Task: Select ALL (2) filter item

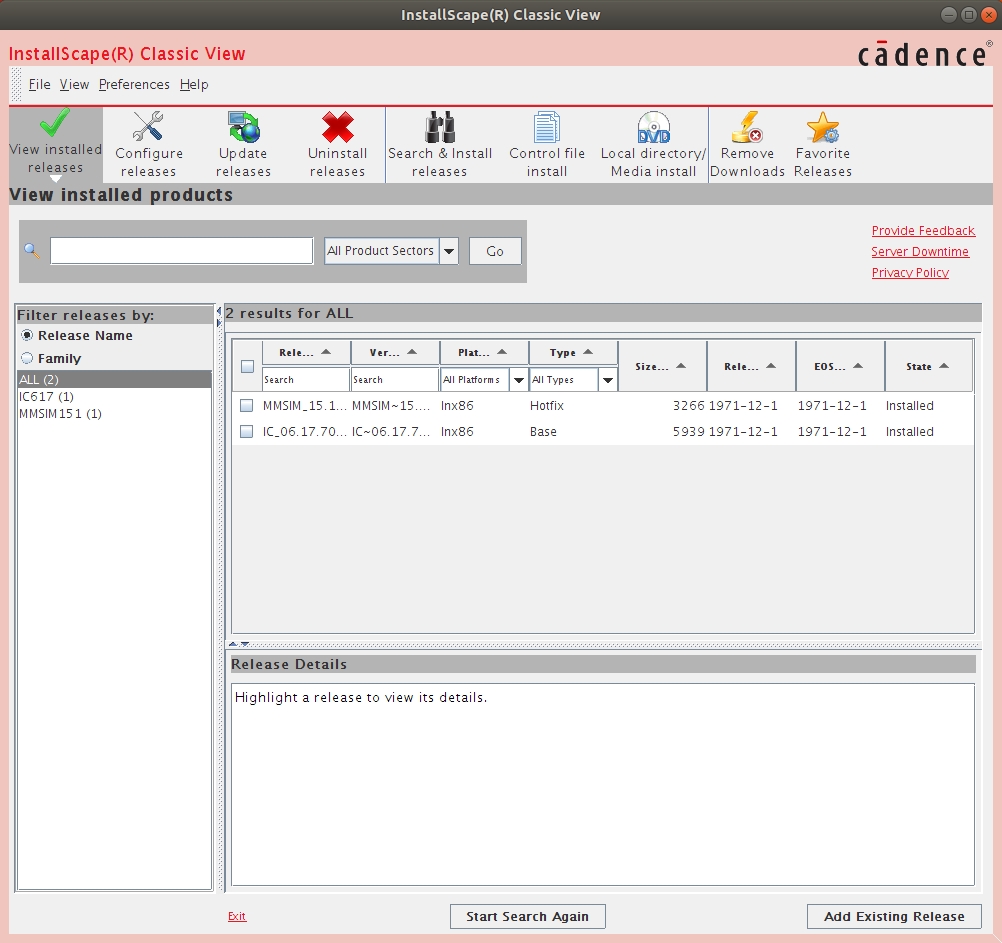Action: [x=114, y=380]
